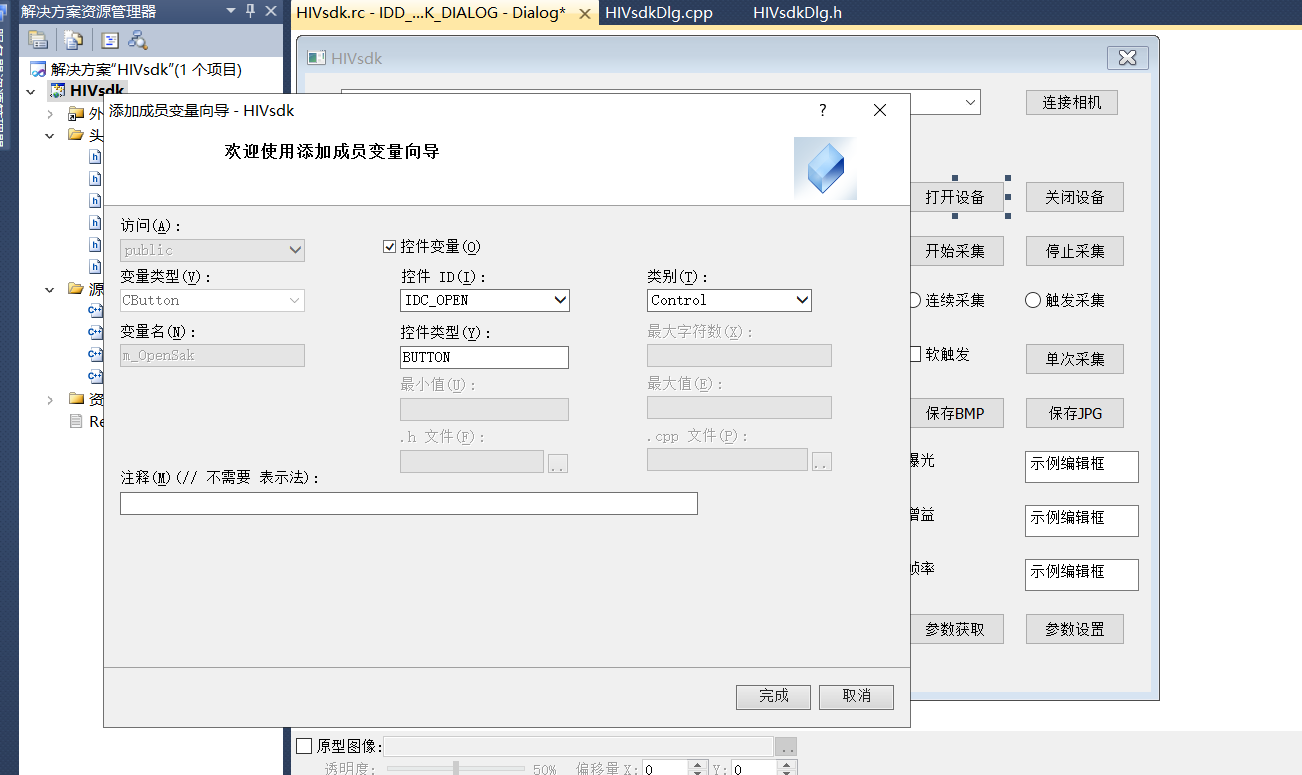Switch to the HIVsdkDlg.cpp tab
Image resolution: width=1302 pixels, height=775 pixels.
point(658,13)
